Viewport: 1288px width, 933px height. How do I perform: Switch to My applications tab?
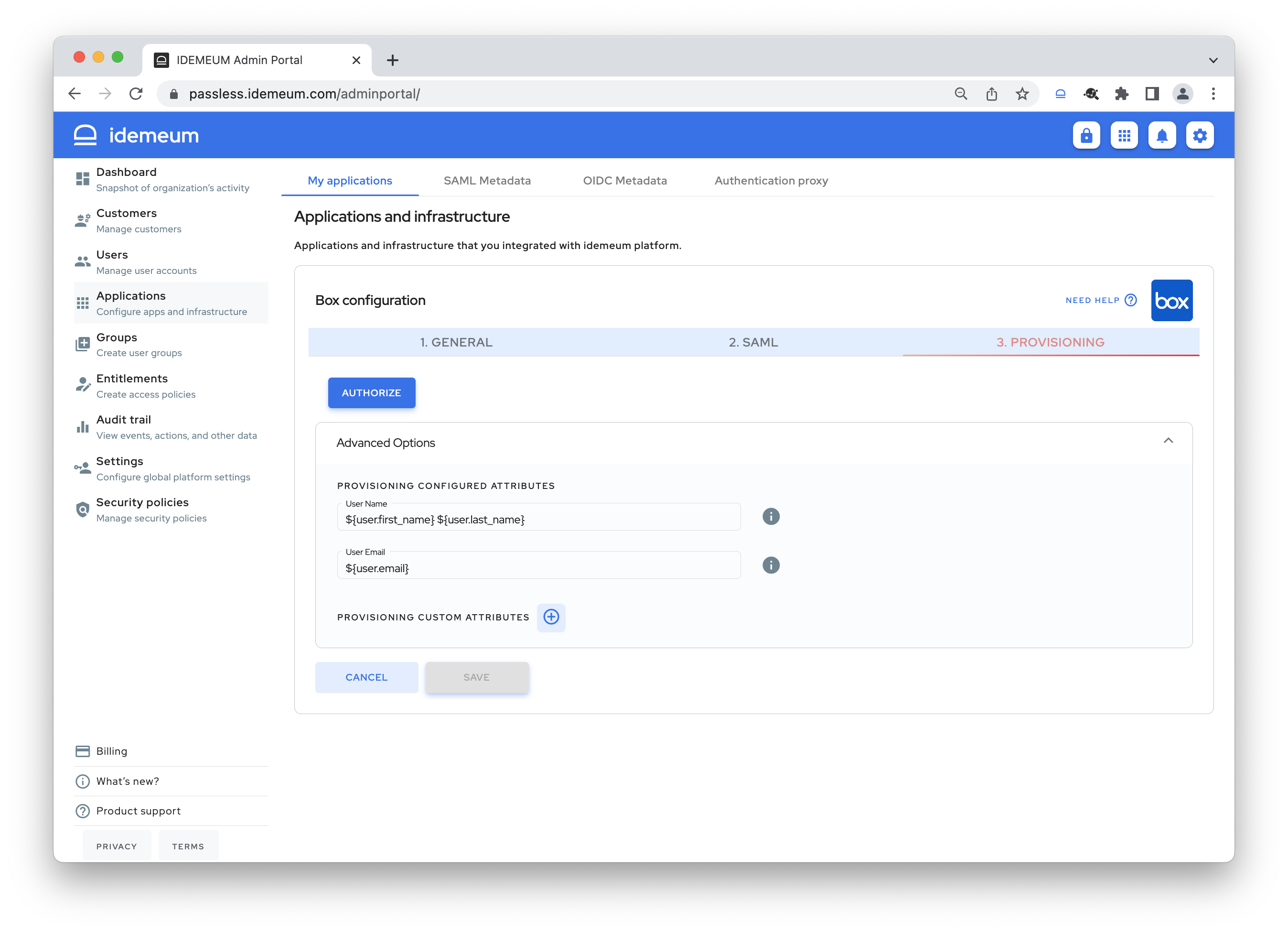(350, 181)
